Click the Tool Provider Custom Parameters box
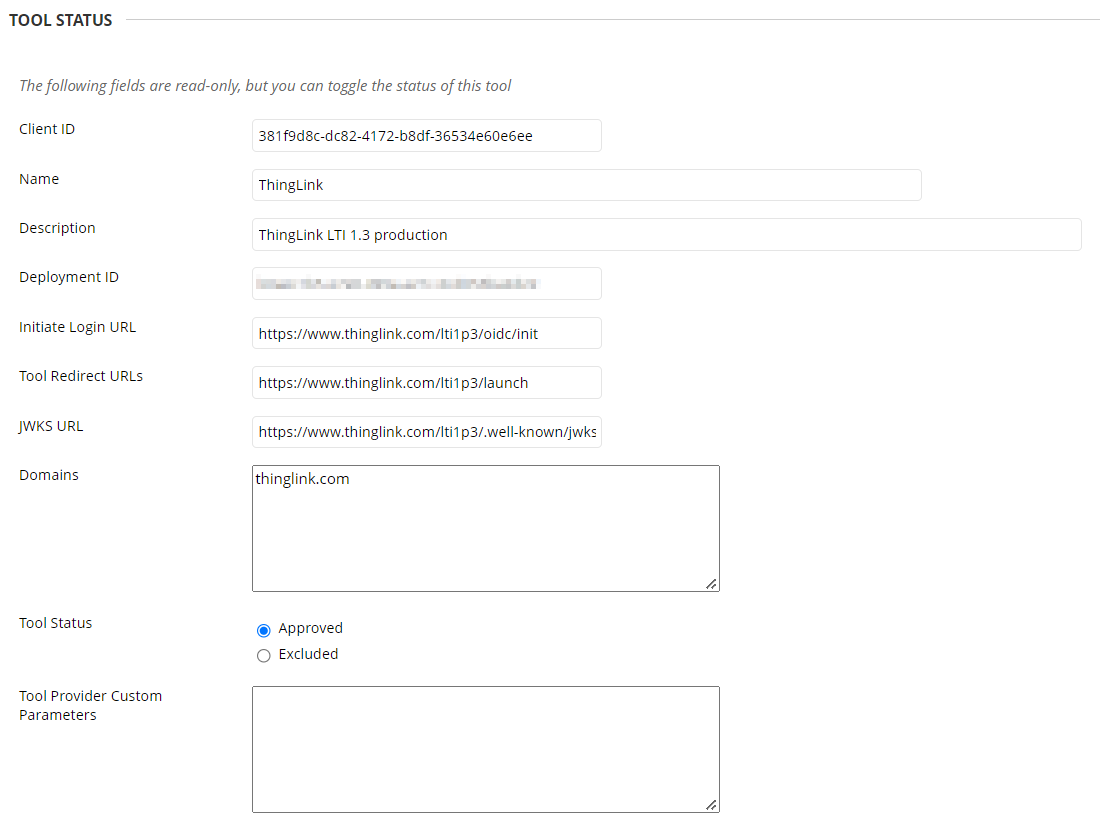1100x820 pixels. pyautogui.click(x=485, y=749)
